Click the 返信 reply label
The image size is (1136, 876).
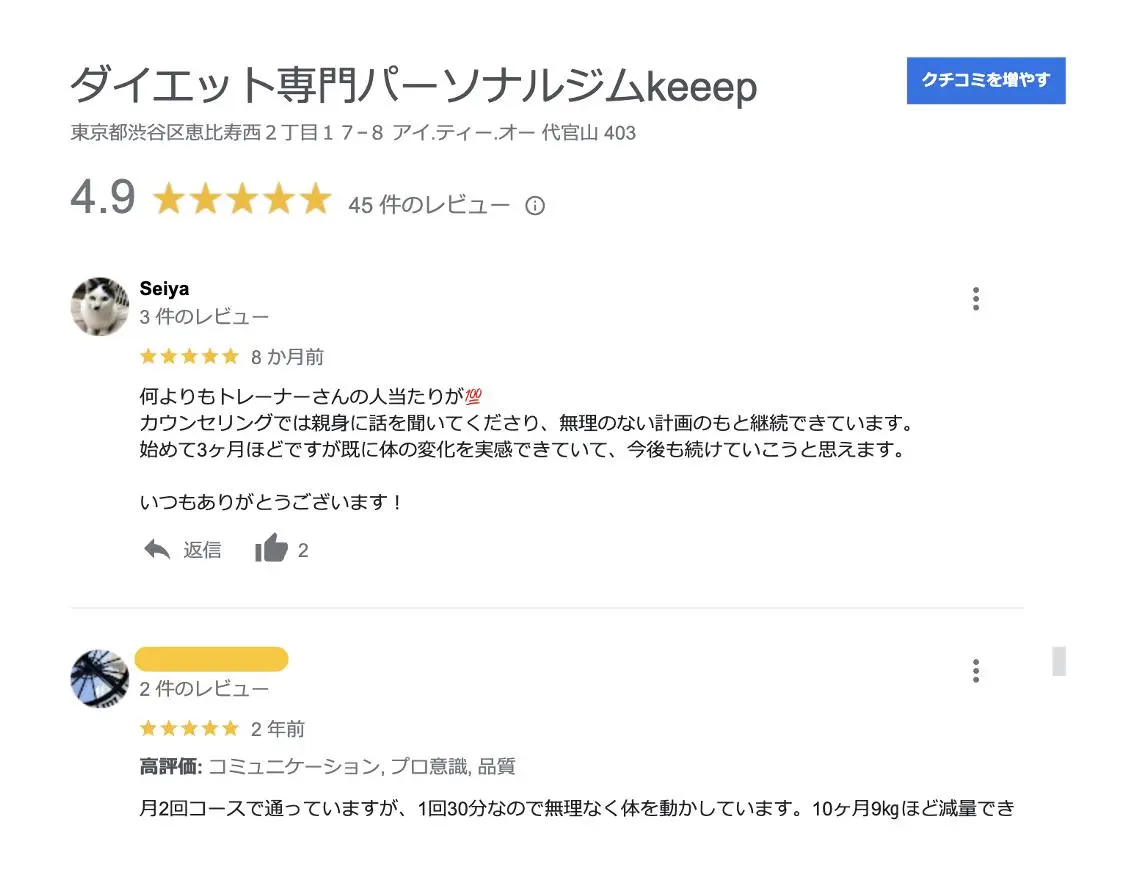tap(202, 550)
